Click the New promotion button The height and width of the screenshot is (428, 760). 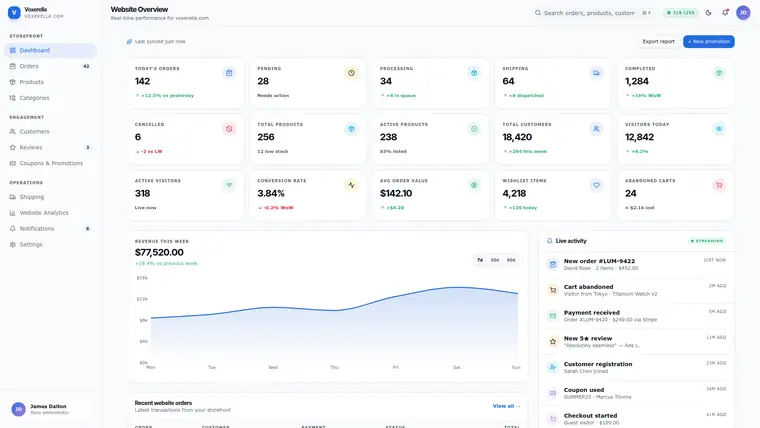click(709, 42)
